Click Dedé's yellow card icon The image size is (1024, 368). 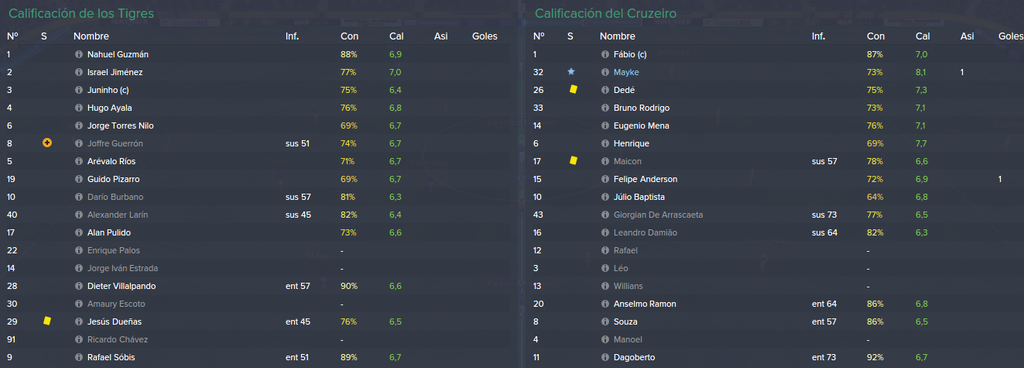[x=573, y=90]
